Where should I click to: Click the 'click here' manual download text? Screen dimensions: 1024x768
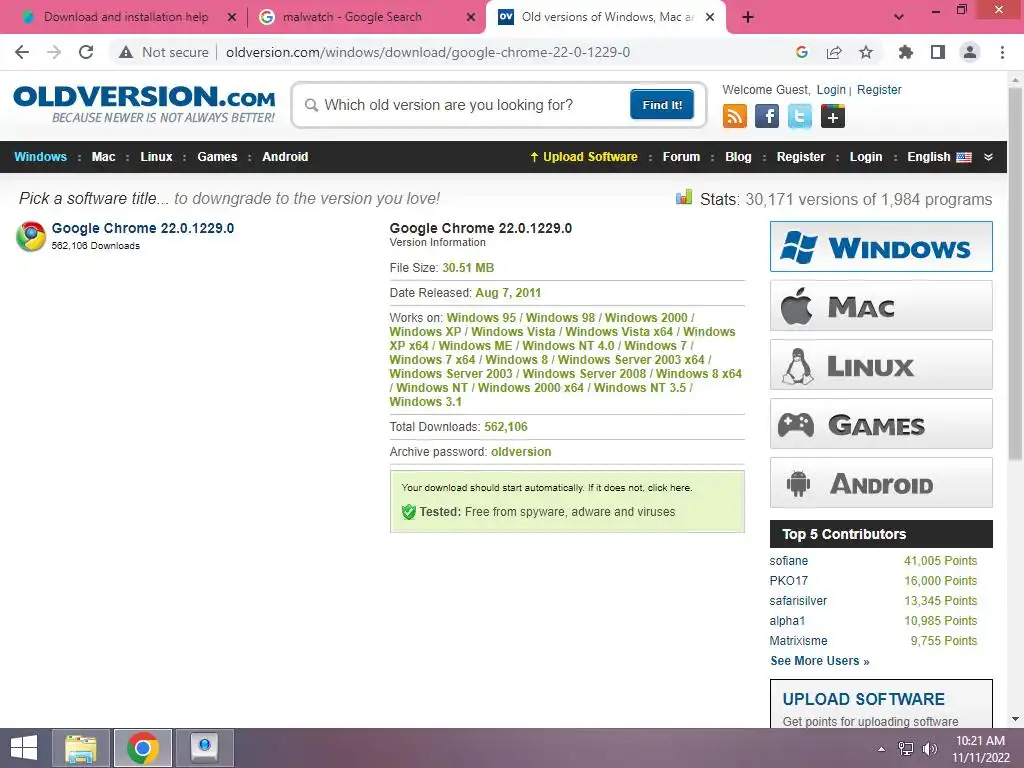coord(669,488)
